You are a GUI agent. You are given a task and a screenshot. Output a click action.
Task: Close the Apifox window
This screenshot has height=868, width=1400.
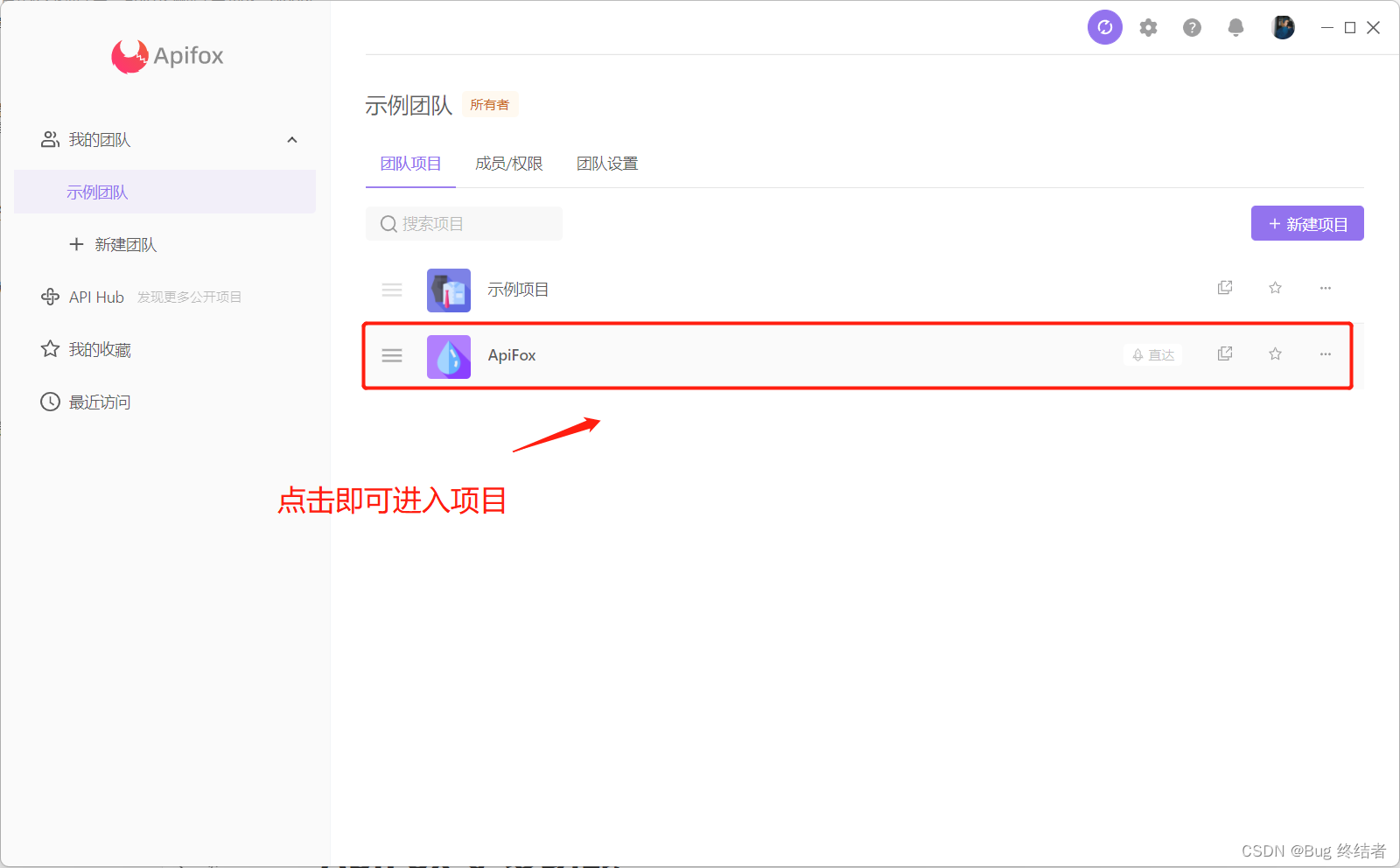coord(1374,28)
